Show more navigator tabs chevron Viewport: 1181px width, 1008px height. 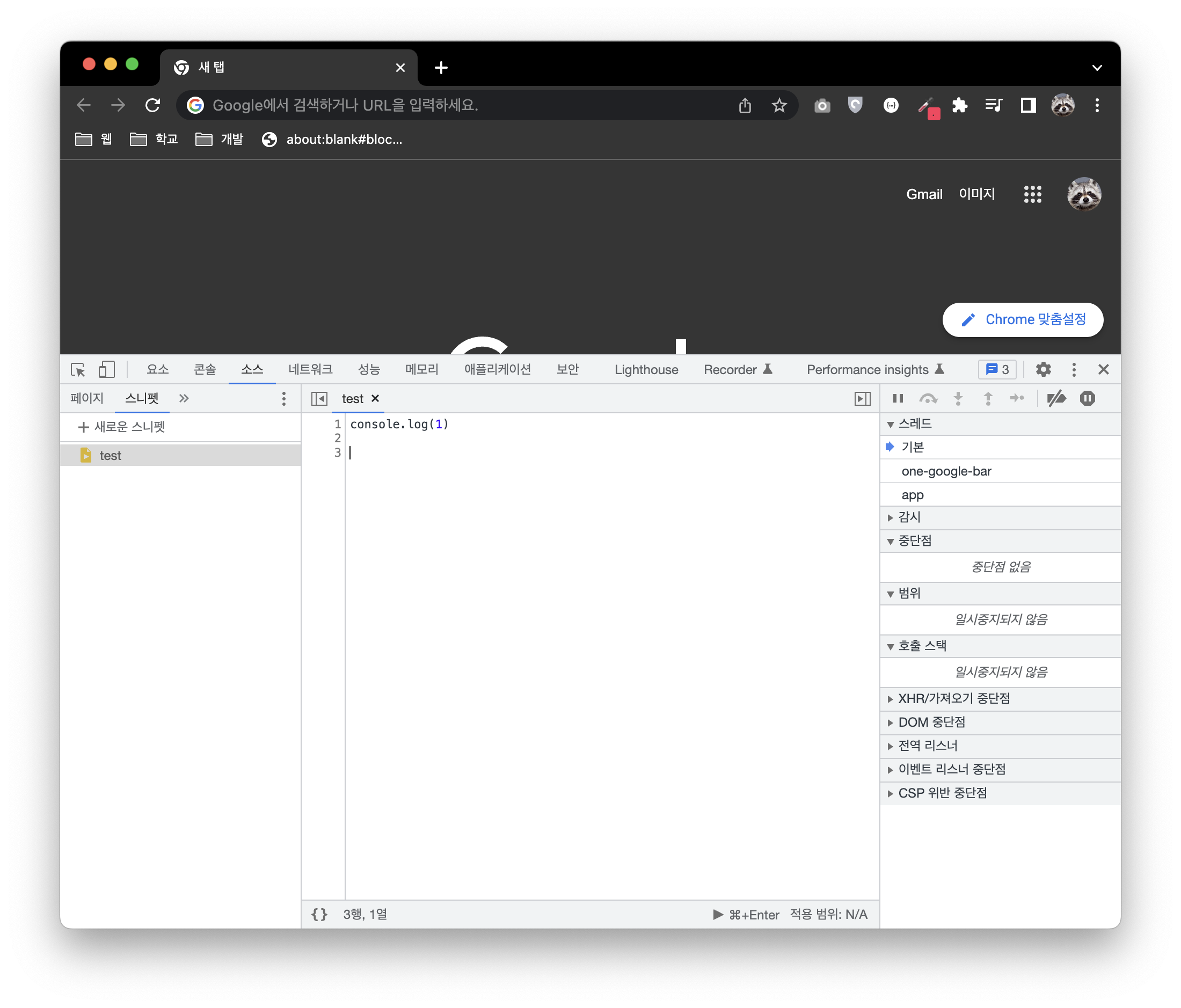pyautogui.click(x=184, y=399)
